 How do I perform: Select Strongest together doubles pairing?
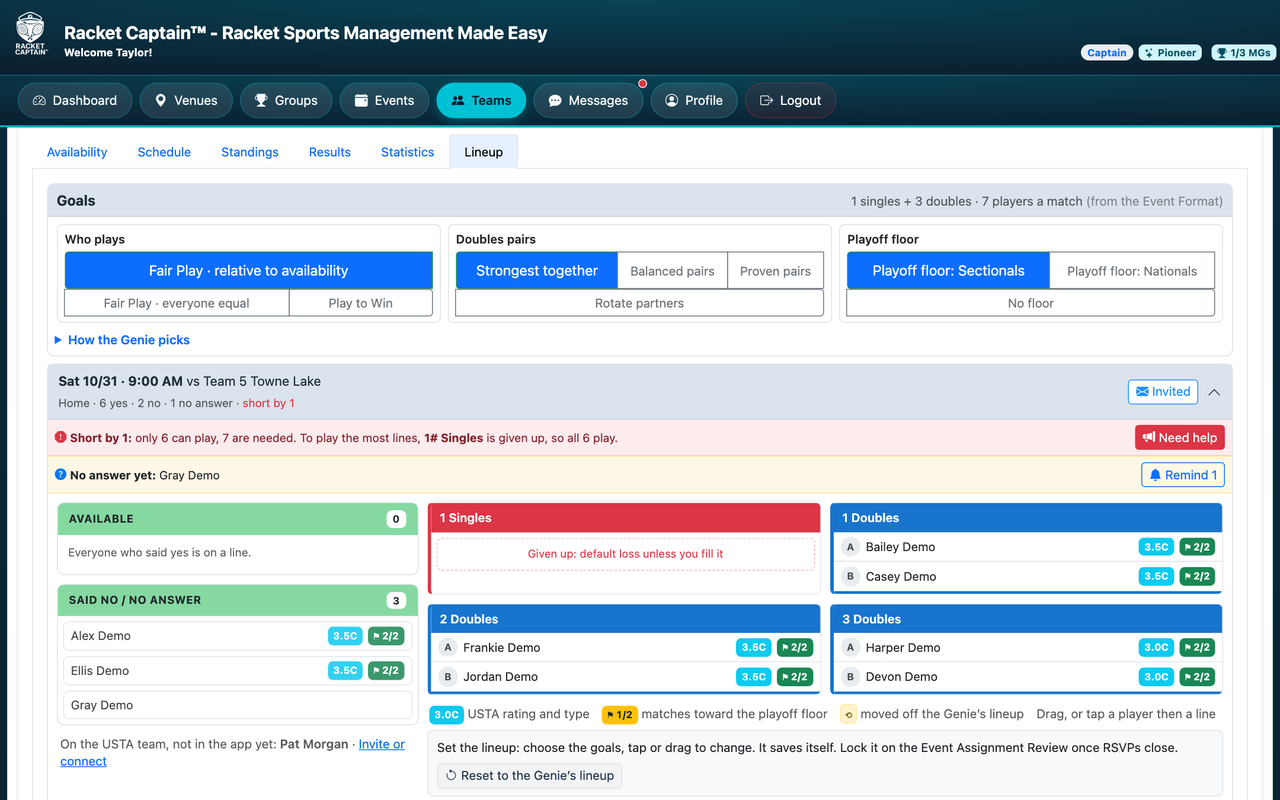537,270
